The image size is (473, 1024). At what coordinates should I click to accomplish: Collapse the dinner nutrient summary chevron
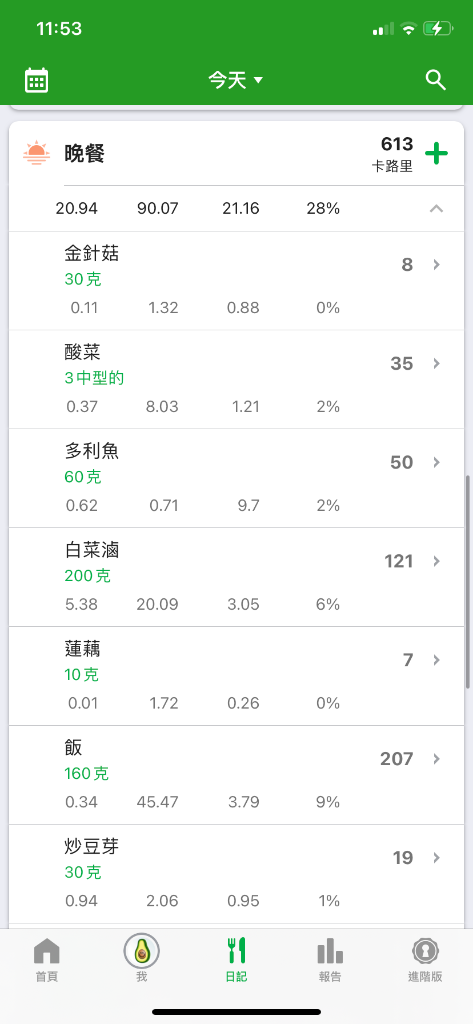(436, 209)
